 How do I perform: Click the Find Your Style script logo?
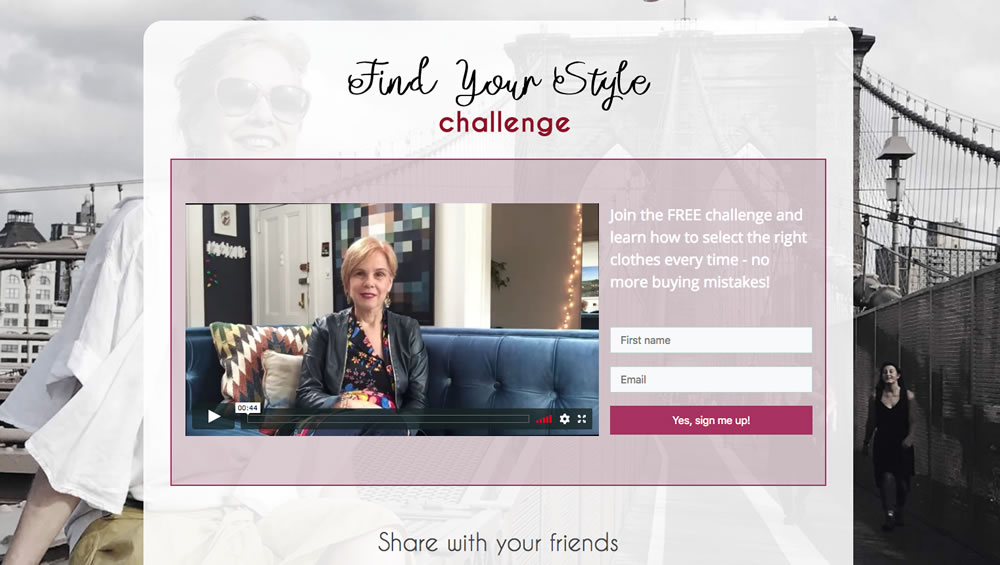(x=499, y=82)
